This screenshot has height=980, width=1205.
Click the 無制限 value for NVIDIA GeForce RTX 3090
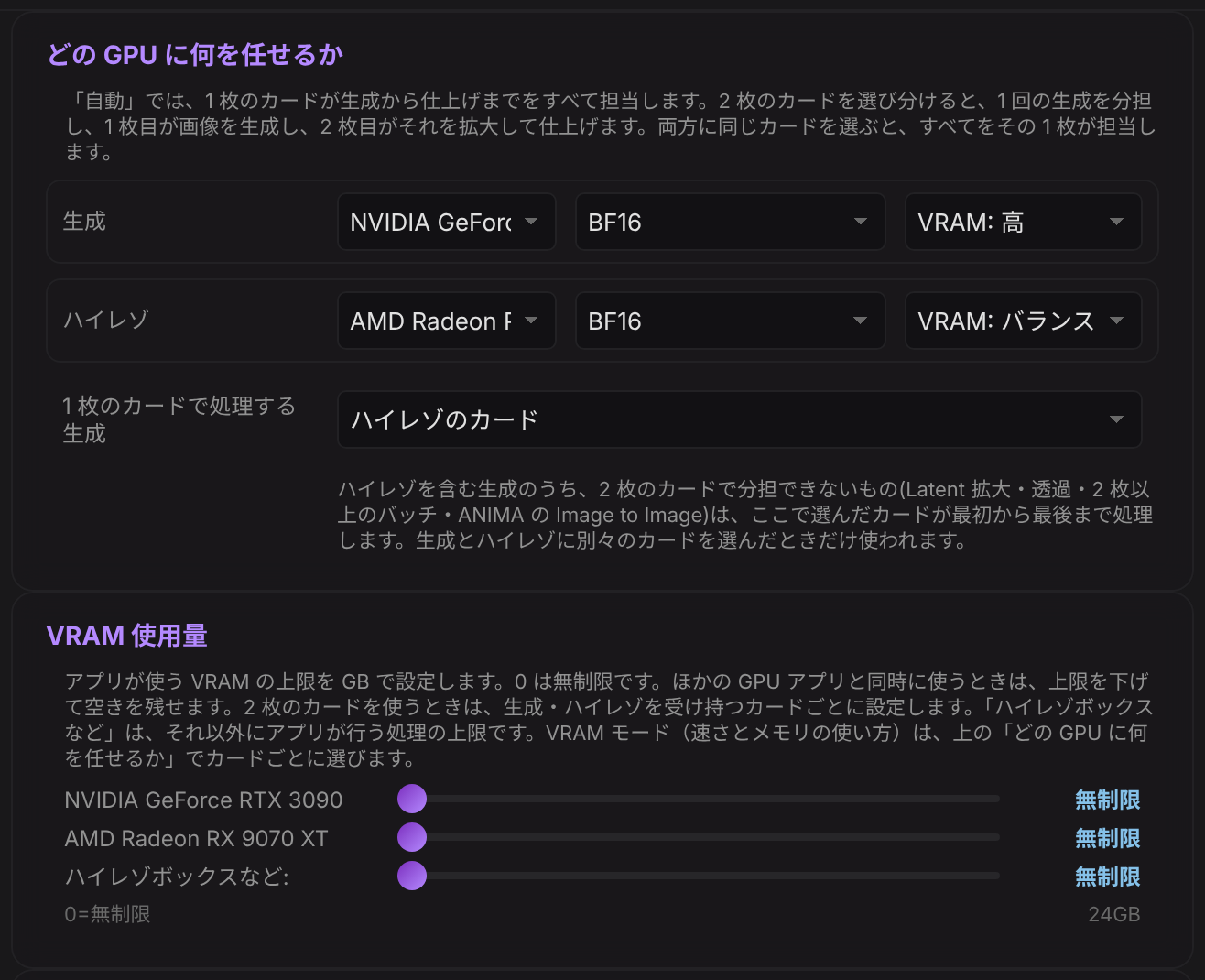pos(1107,800)
